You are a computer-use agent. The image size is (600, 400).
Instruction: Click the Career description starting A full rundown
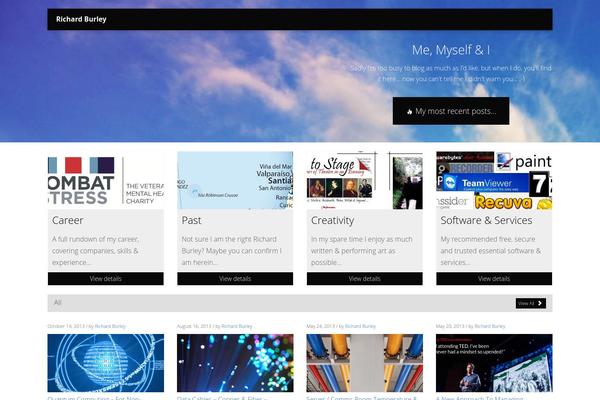pyautogui.click(x=96, y=251)
